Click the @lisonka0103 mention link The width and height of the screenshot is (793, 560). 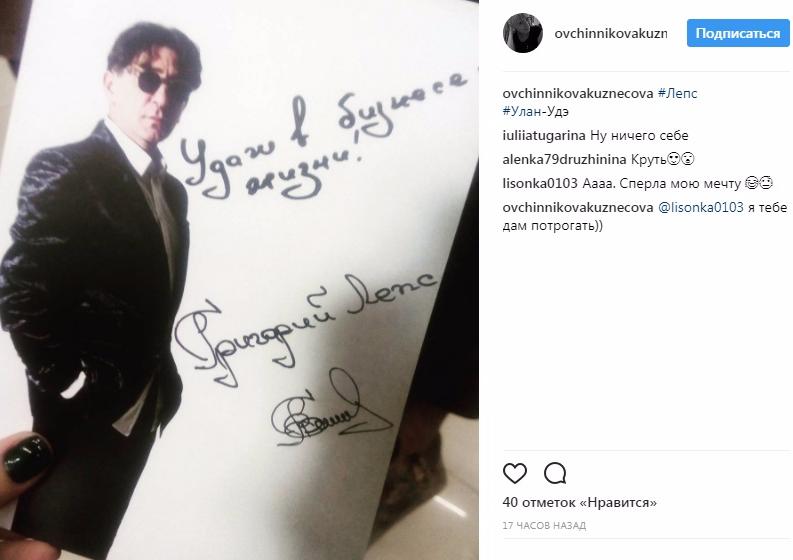pos(700,207)
